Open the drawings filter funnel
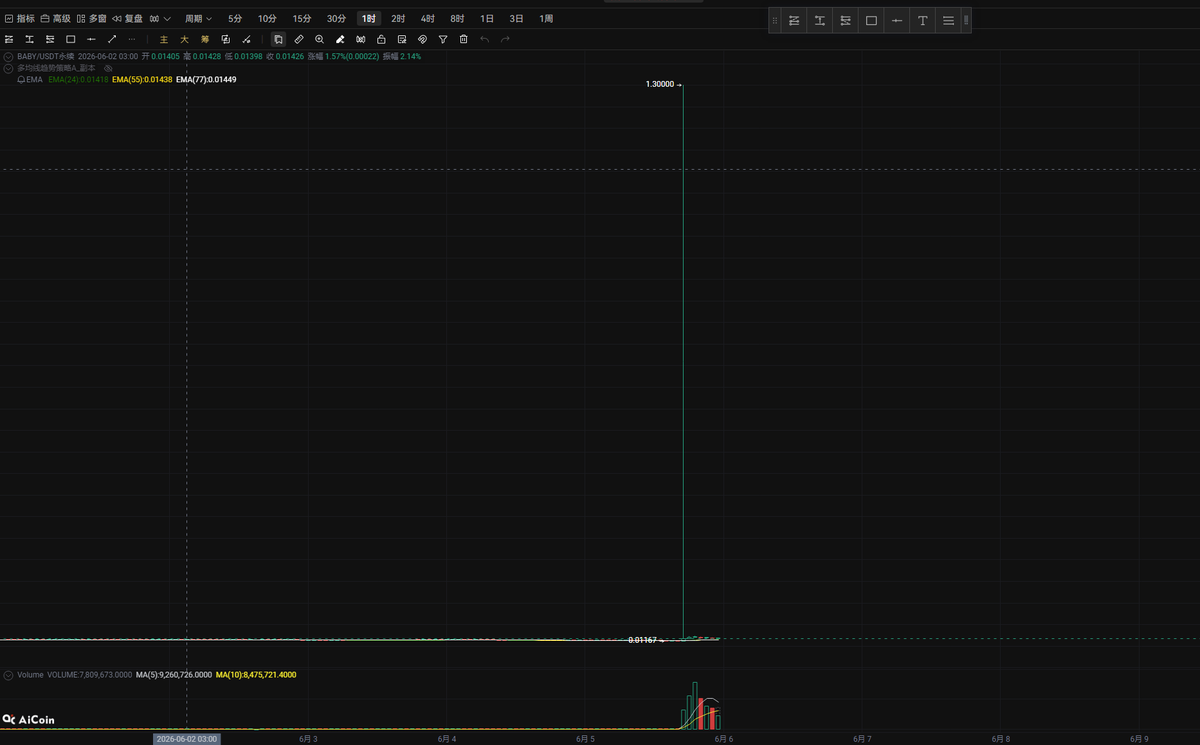This screenshot has height=745, width=1200. [x=443, y=39]
